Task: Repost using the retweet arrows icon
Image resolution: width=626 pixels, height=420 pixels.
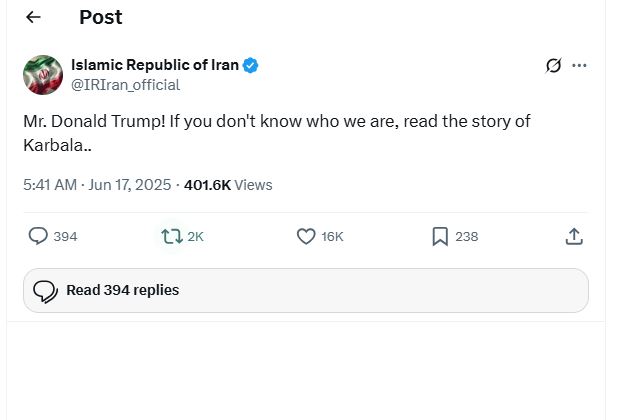Action: click(x=172, y=236)
